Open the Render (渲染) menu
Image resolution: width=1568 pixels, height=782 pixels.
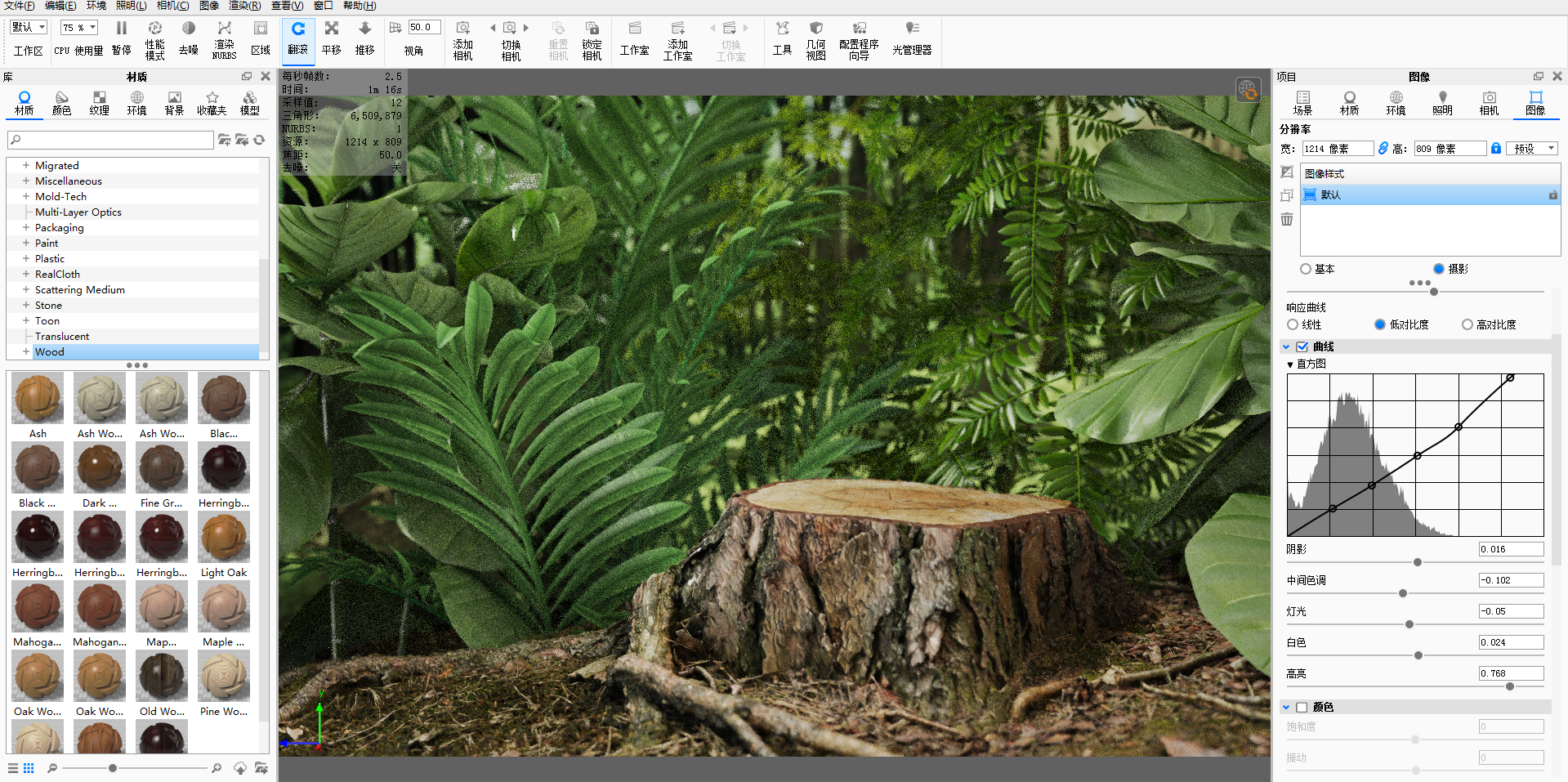pos(244,6)
